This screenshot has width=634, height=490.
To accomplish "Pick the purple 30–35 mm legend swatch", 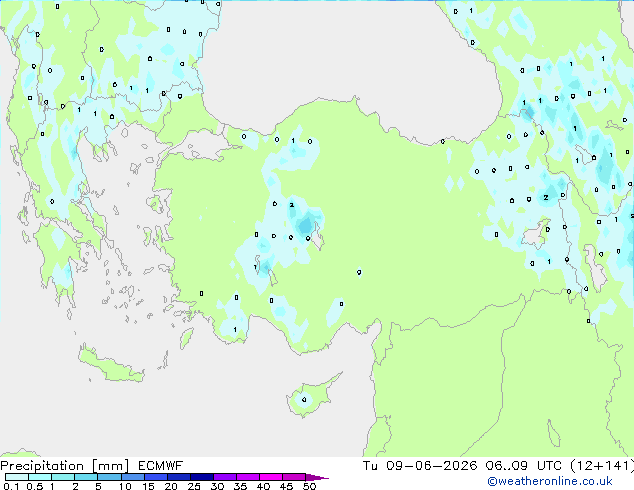I will pyautogui.click(x=225, y=477).
